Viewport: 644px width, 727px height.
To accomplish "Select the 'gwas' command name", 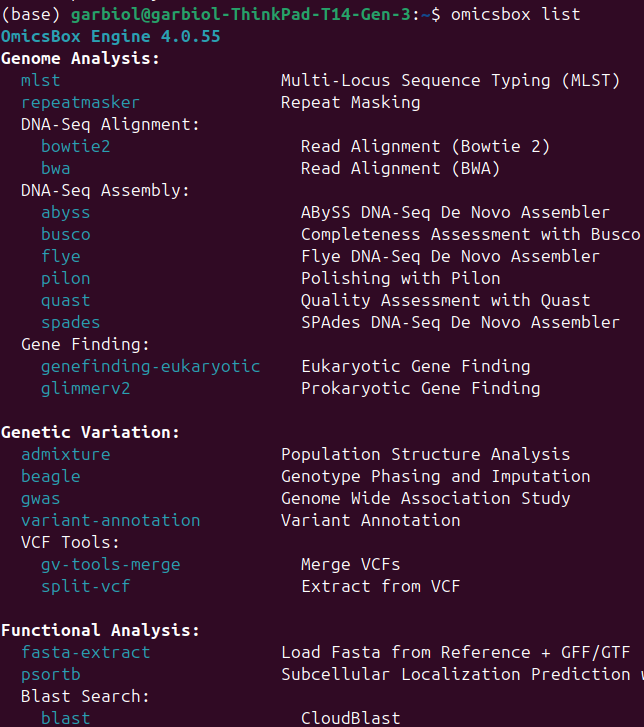I will (41, 499).
